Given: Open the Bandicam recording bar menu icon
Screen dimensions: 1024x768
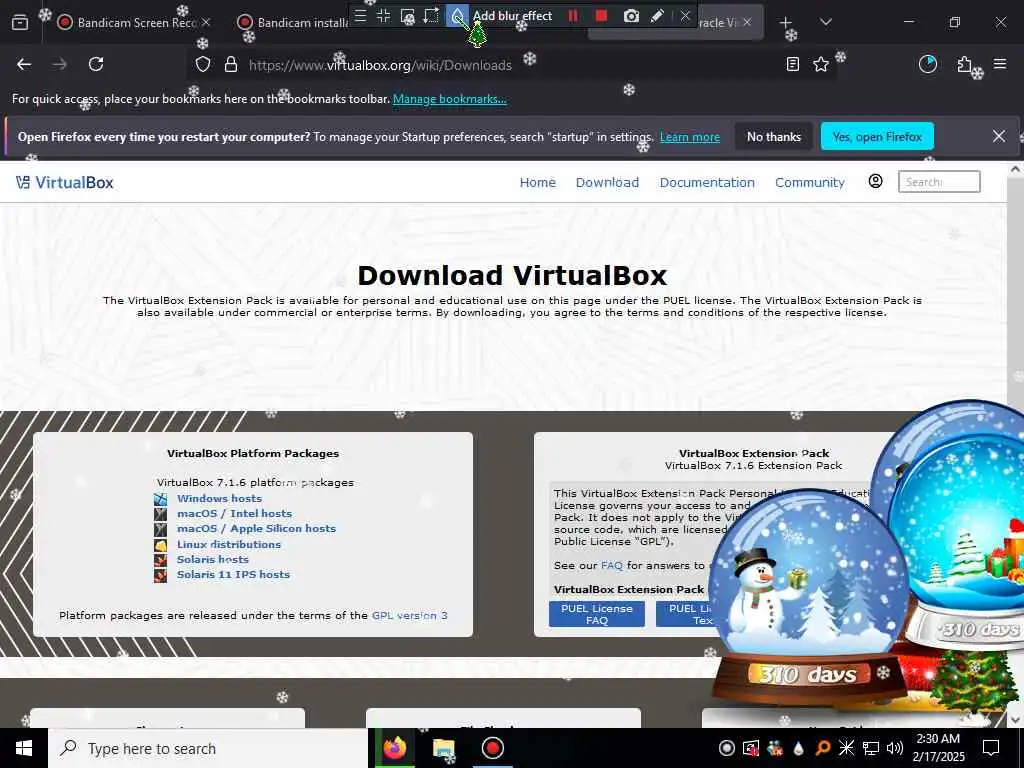Looking at the screenshot, I should (x=360, y=16).
